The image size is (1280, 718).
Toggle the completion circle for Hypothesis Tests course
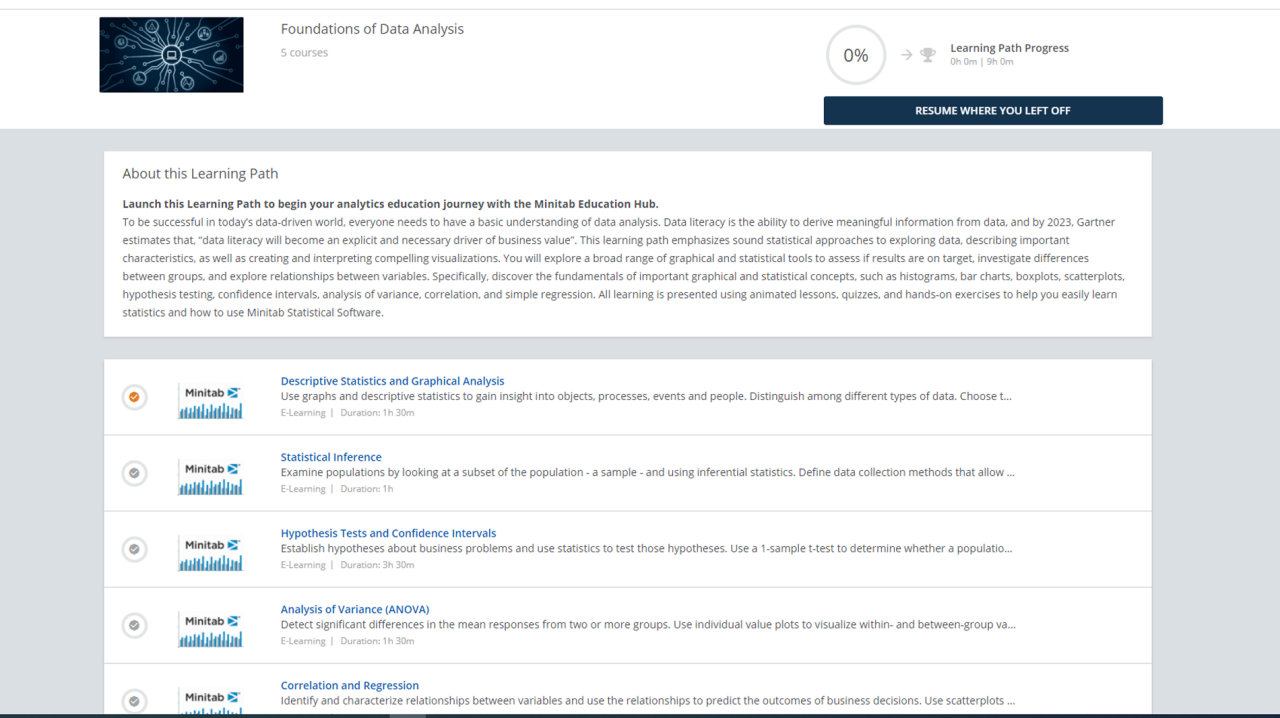[134, 549]
